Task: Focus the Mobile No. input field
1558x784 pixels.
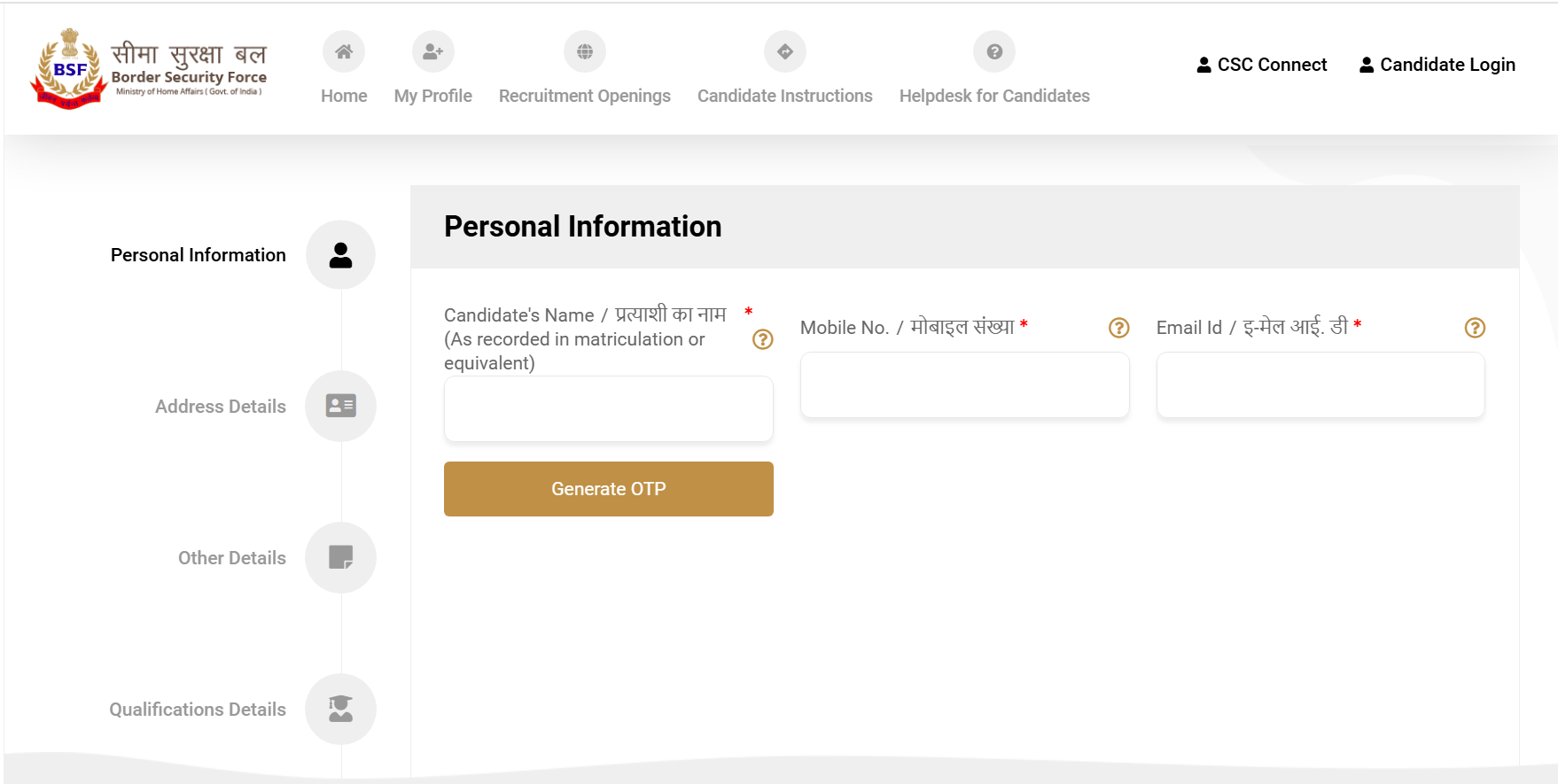Action: (965, 384)
